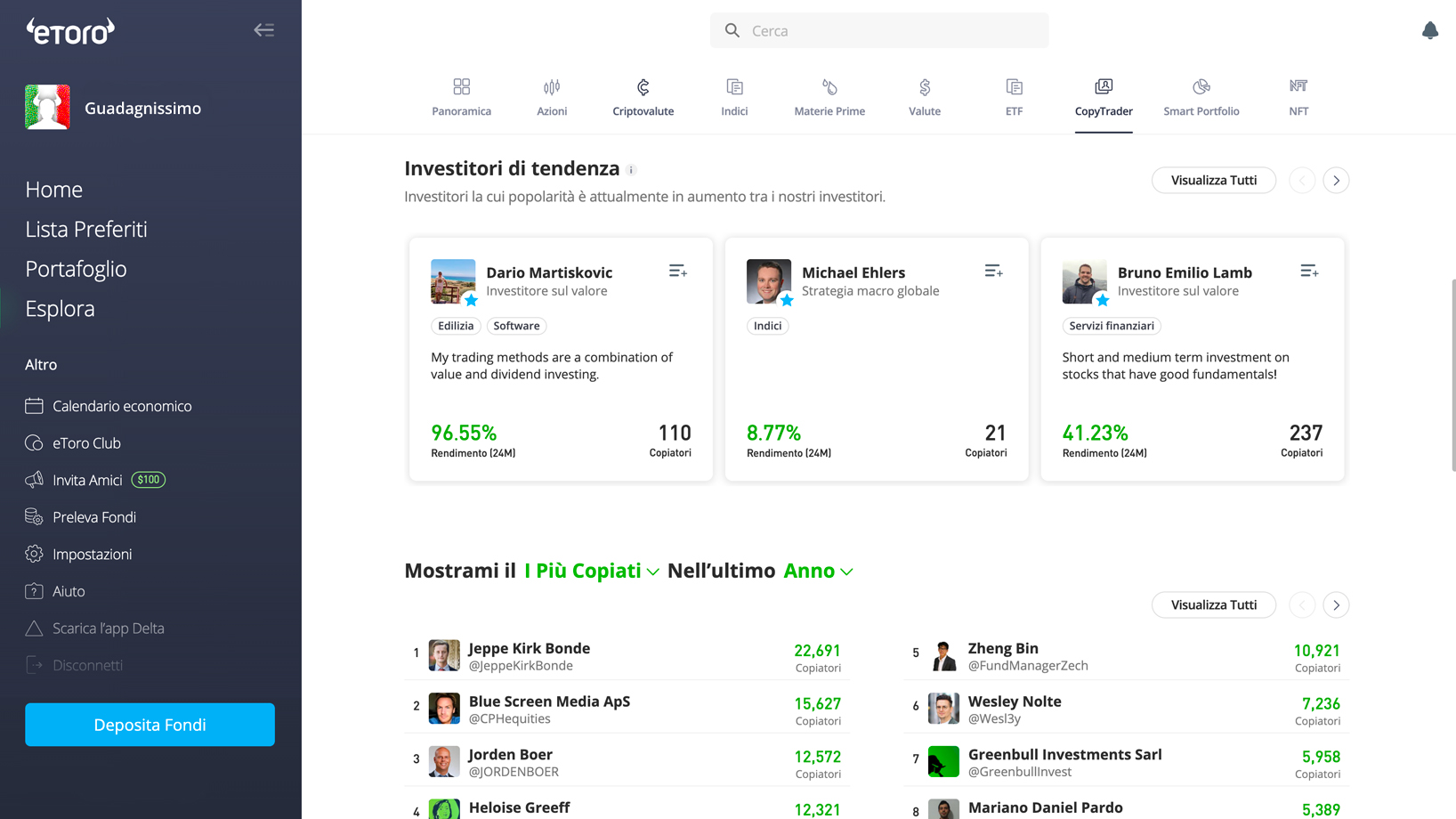Go to Portafoglio in the sidebar

(x=76, y=269)
